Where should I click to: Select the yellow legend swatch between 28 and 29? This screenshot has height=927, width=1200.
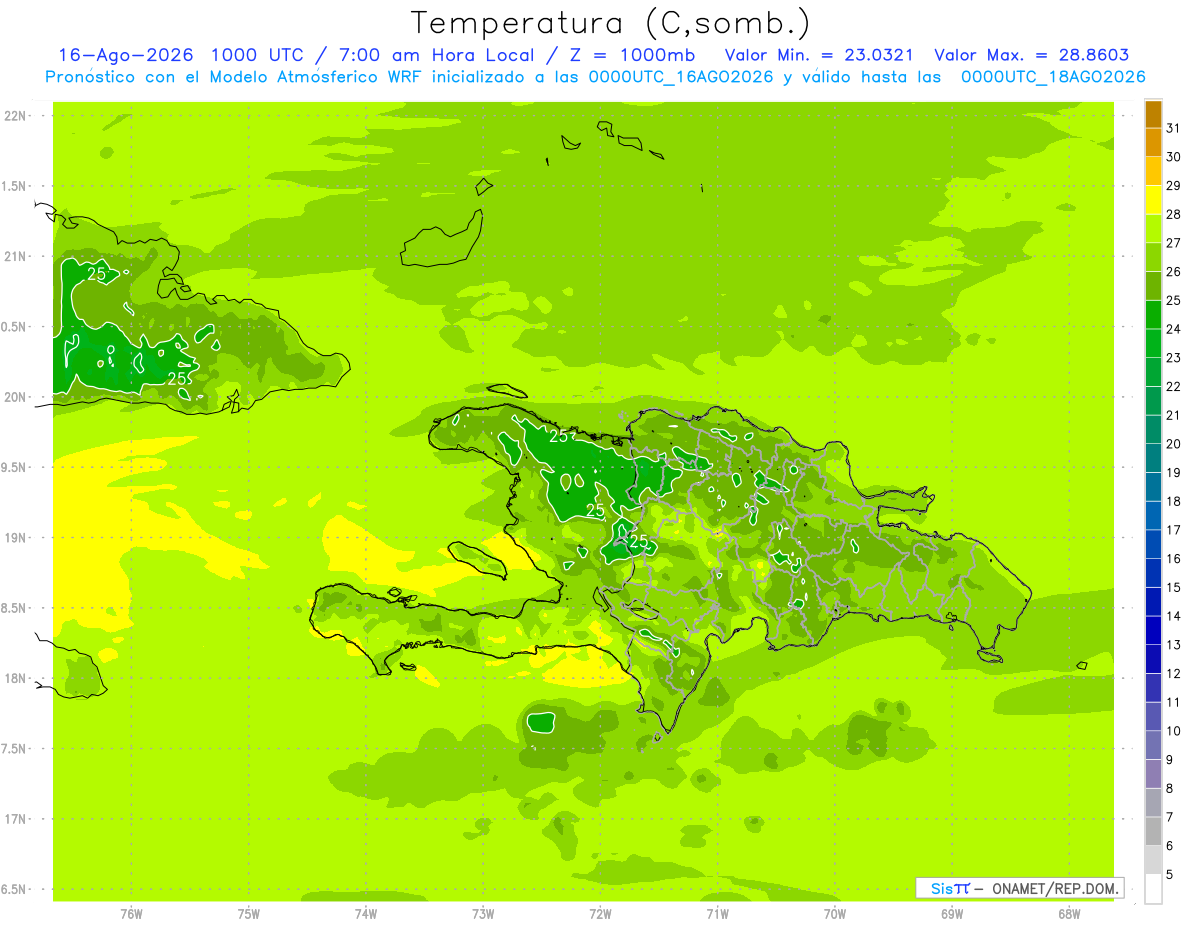(1153, 200)
